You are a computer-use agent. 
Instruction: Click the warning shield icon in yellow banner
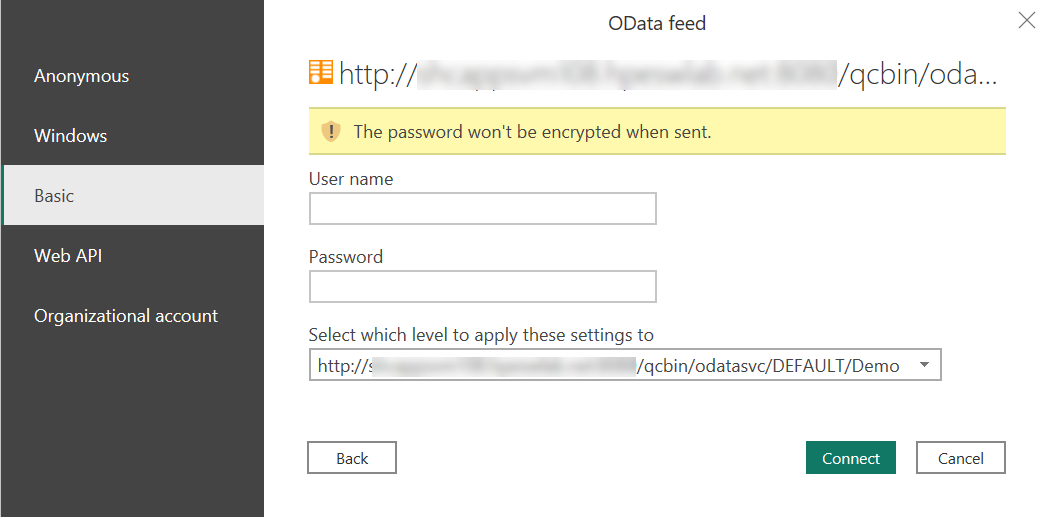tap(331, 131)
